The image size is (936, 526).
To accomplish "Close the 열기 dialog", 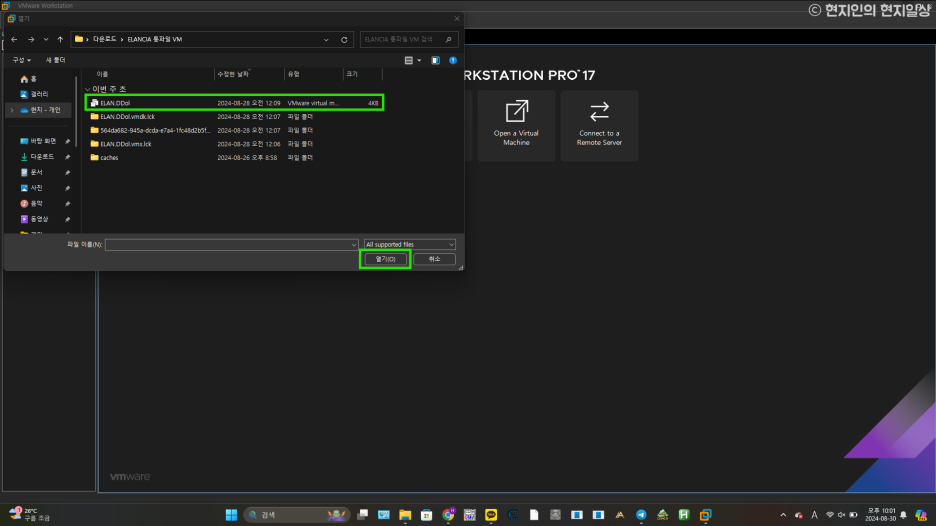I will (x=457, y=19).
